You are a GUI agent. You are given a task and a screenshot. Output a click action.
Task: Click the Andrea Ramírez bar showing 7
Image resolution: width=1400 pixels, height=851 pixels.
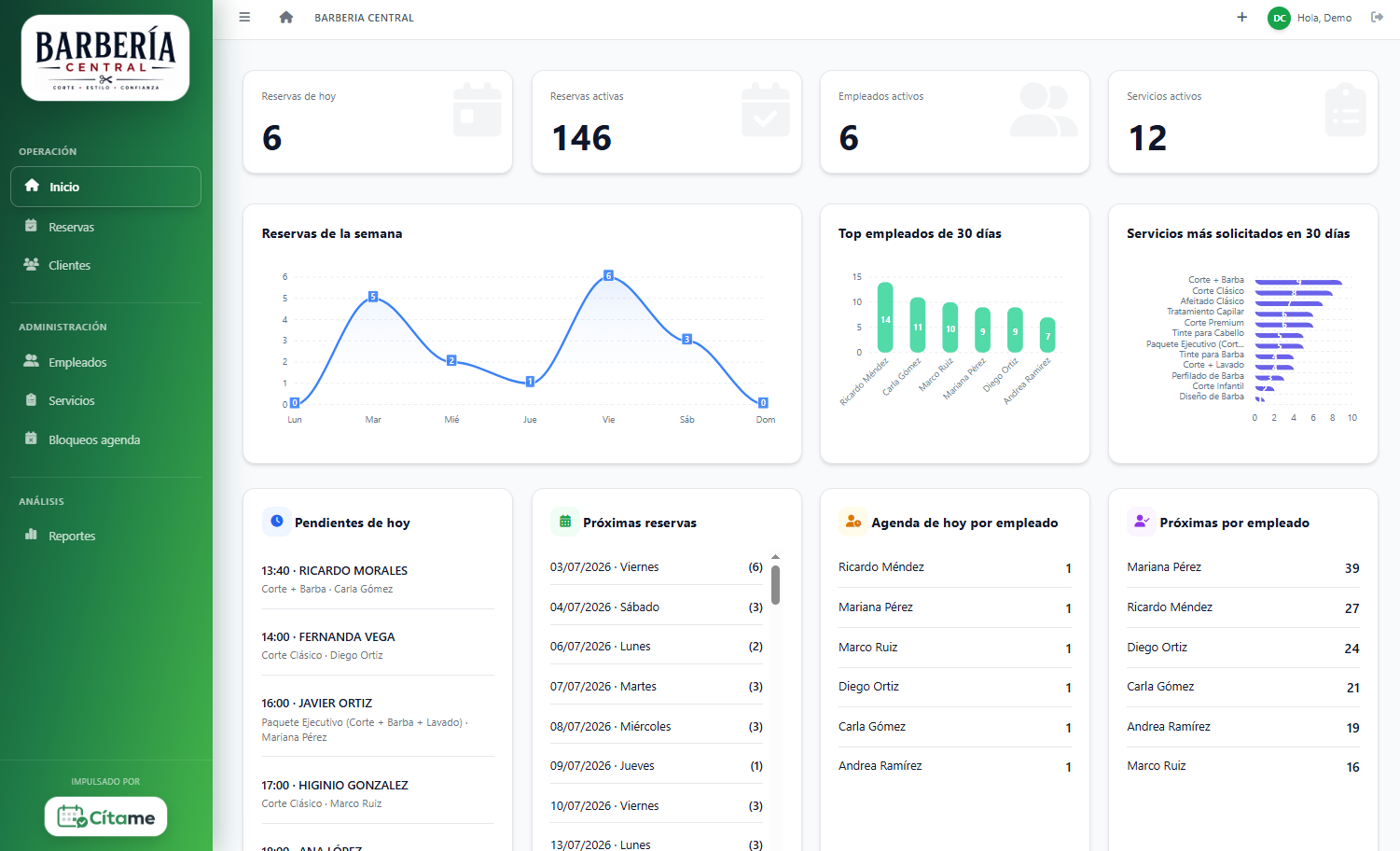(x=1047, y=335)
